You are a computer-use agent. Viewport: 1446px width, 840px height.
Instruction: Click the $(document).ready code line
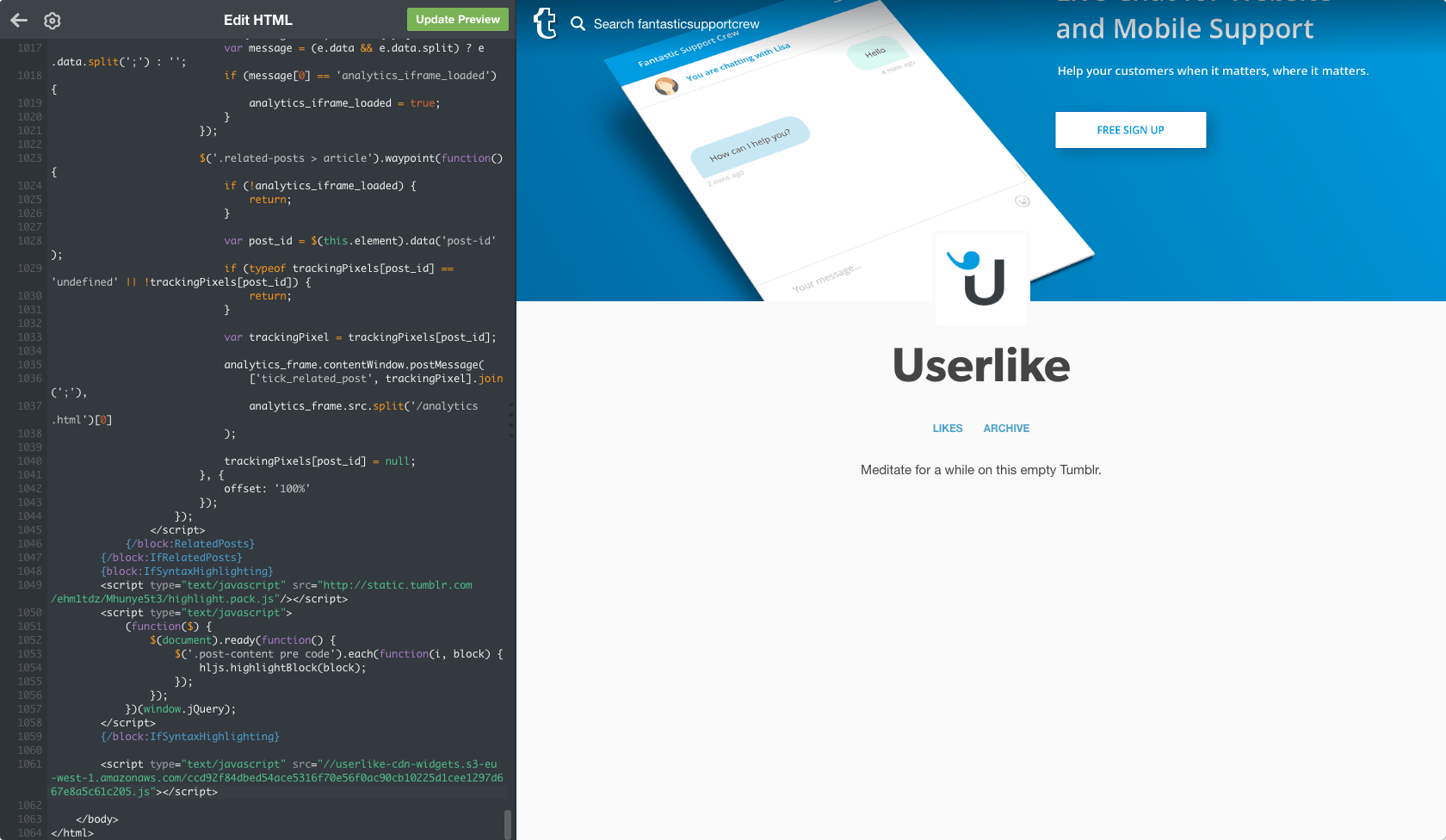point(244,640)
